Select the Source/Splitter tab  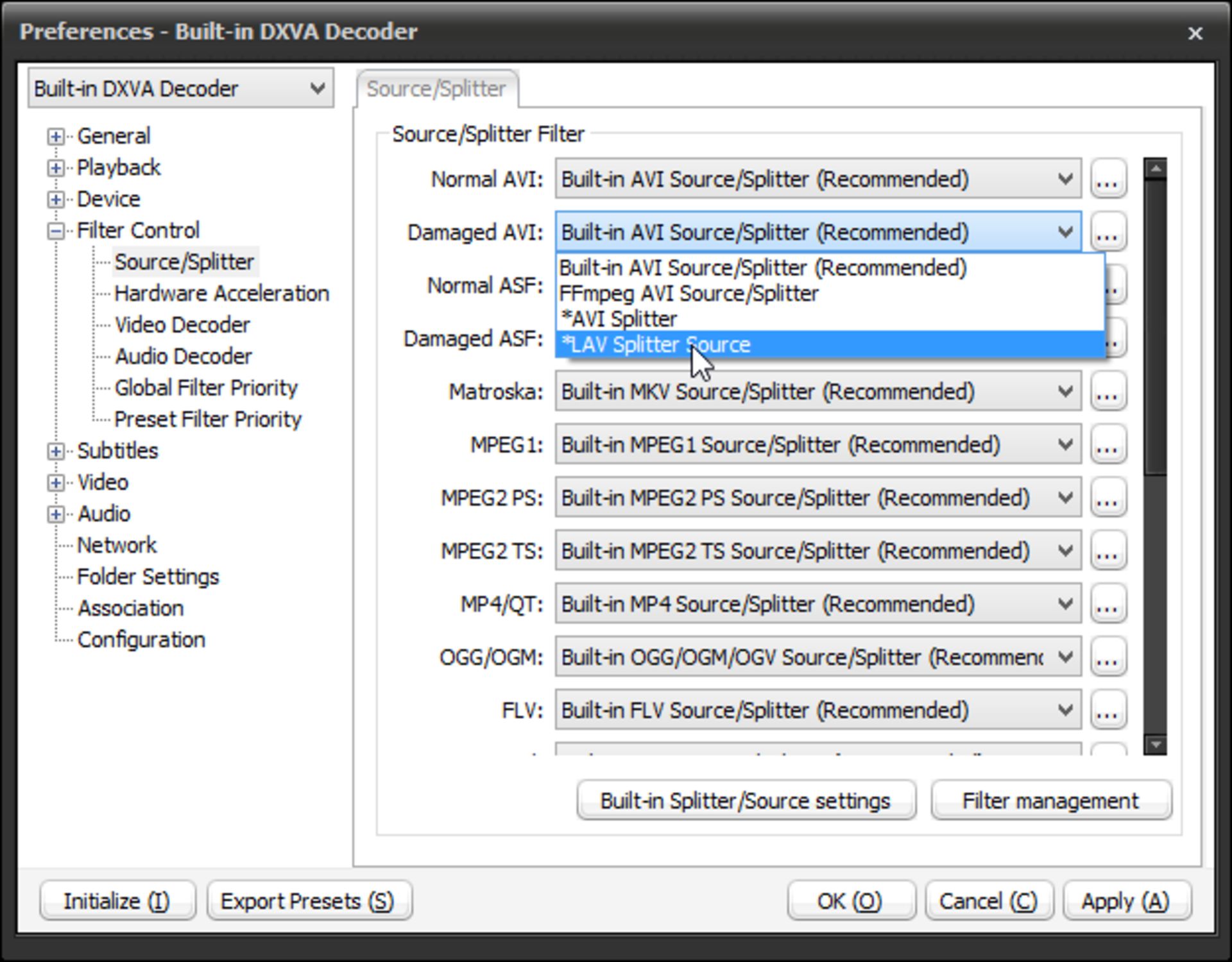tap(436, 89)
